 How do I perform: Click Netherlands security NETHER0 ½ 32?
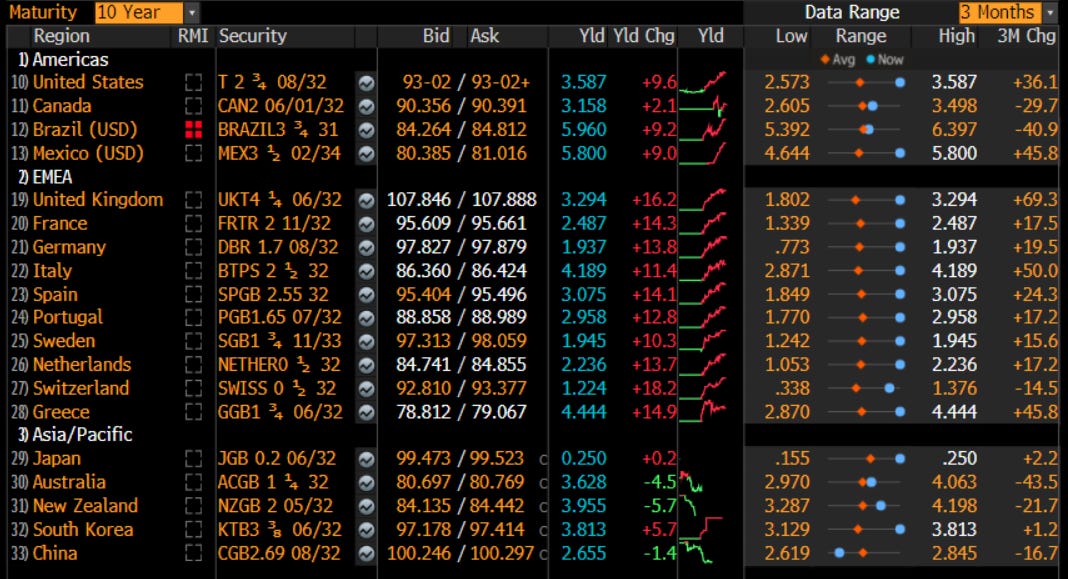[x=279, y=365]
